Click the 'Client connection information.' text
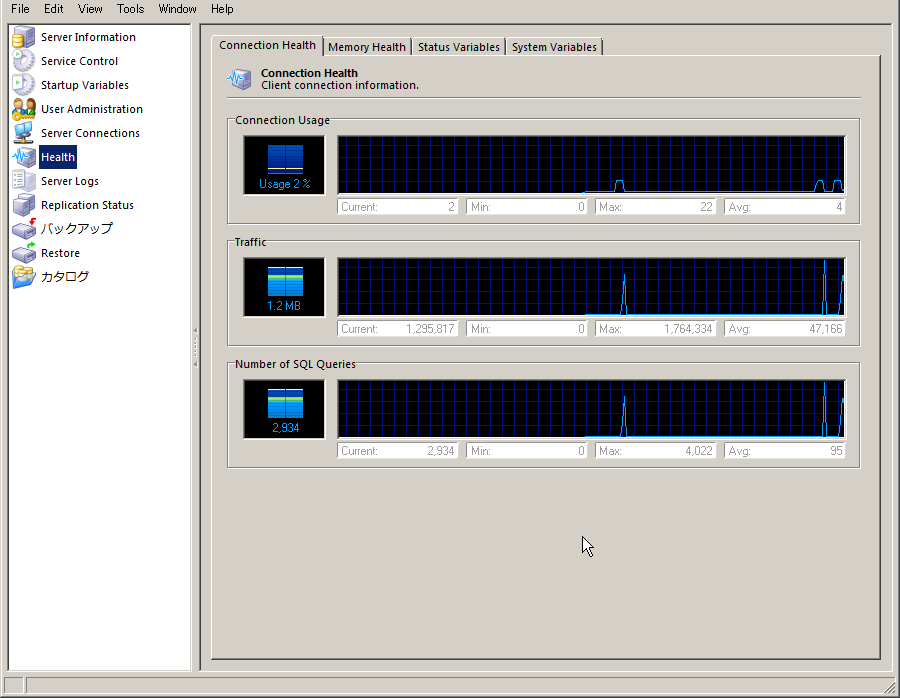Screen dimensions: 900x698 [340, 86]
